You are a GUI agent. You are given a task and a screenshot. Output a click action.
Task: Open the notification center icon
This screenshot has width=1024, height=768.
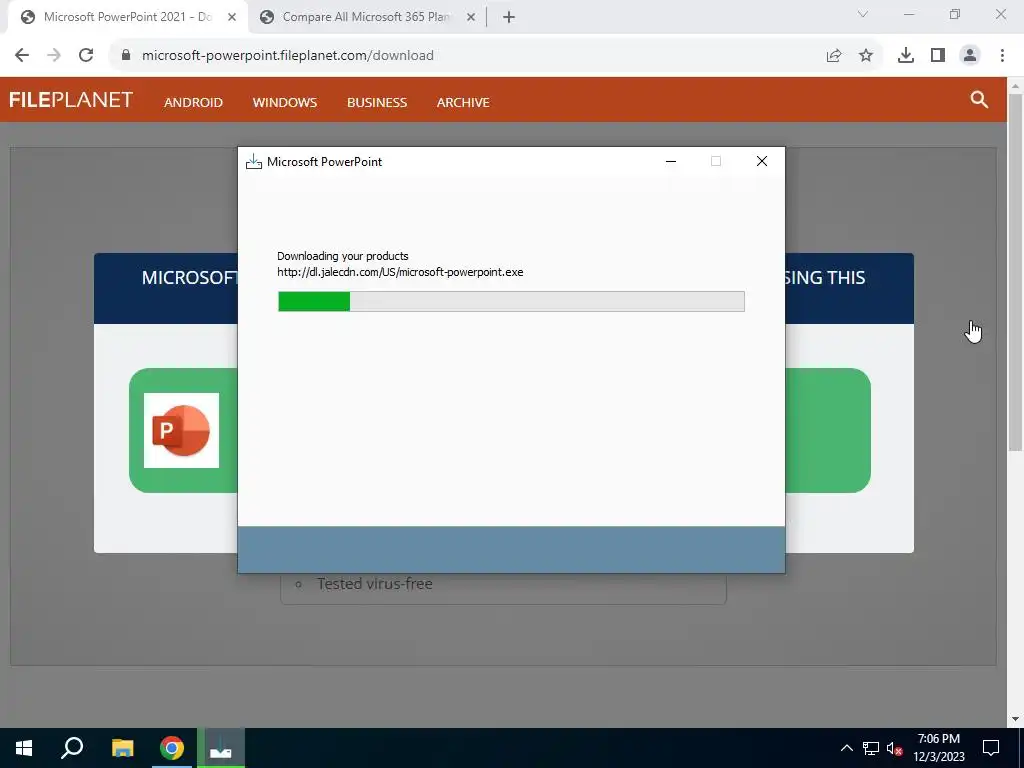click(x=991, y=748)
